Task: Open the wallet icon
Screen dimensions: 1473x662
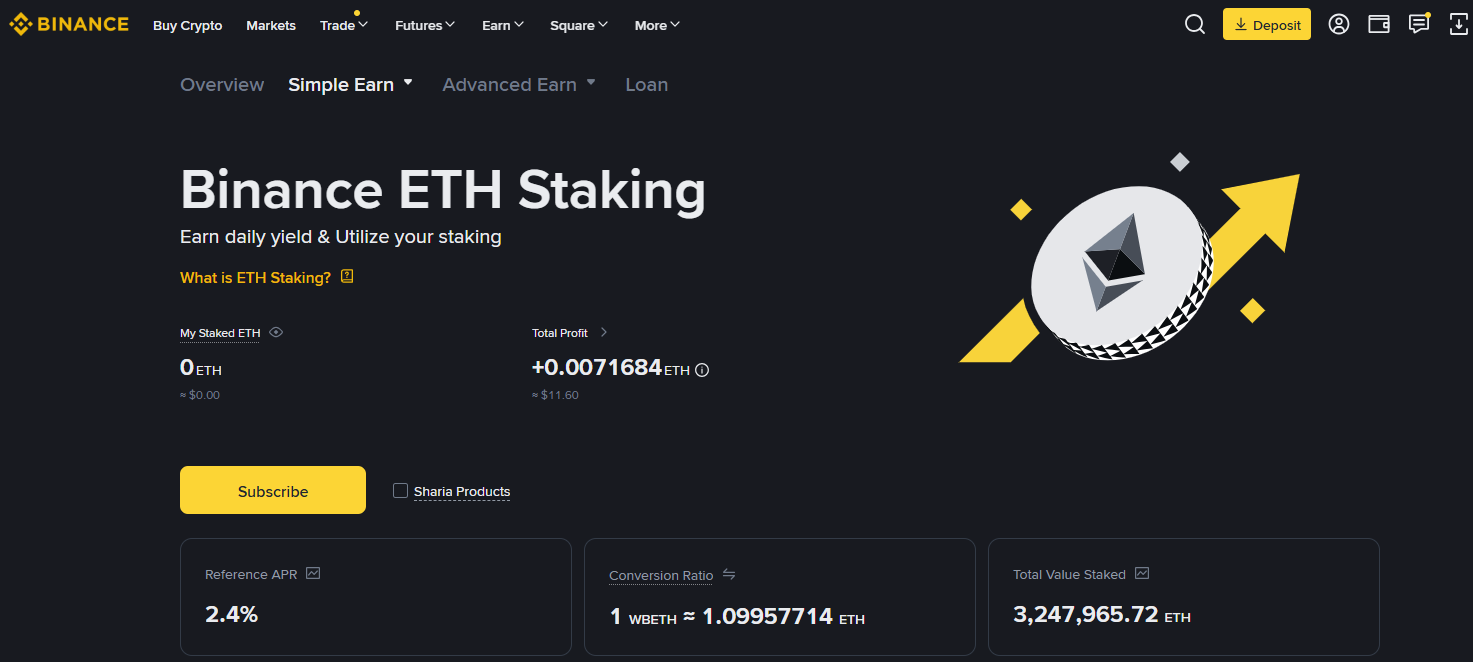Action: 1379,25
